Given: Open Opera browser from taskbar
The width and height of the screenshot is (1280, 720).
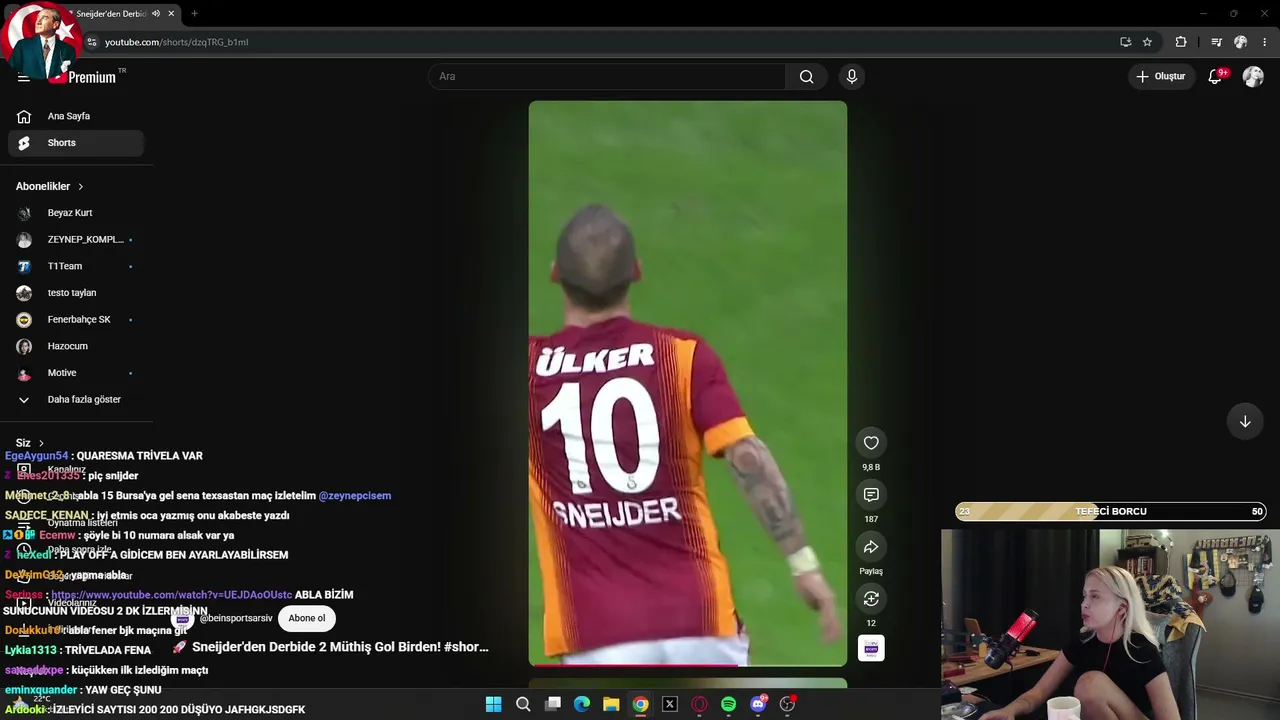Looking at the screenshot, I should tap(699, 704).
